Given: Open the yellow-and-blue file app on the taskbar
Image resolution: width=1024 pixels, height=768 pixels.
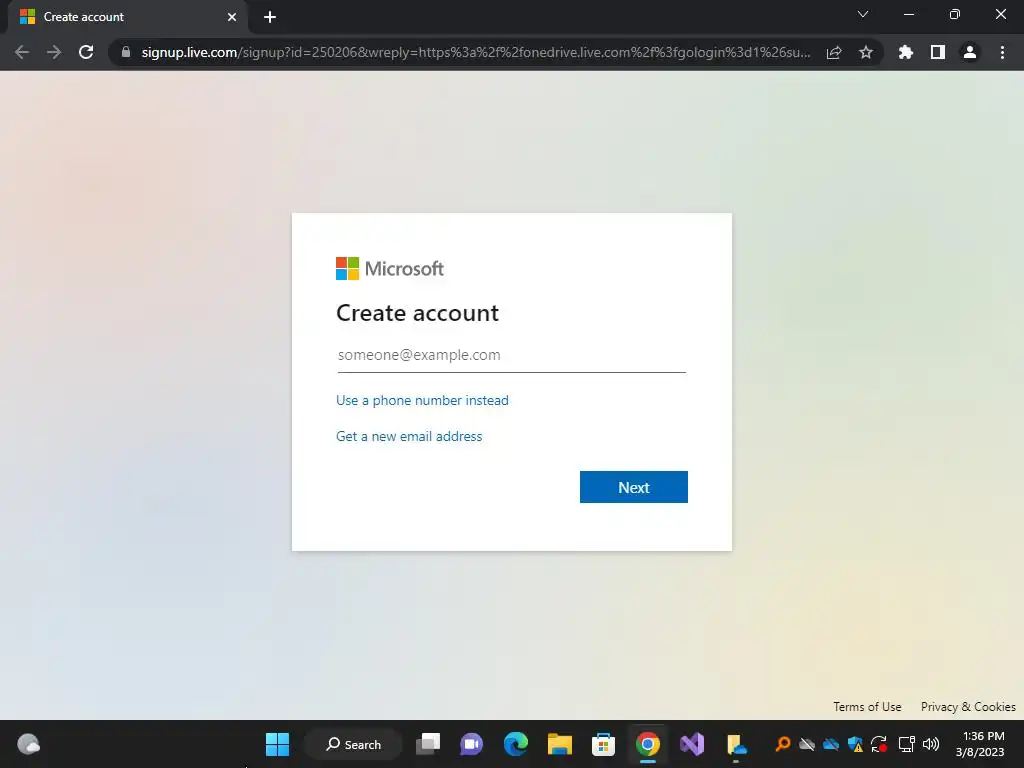Looking at the screenshot, I should pos(736,744).
